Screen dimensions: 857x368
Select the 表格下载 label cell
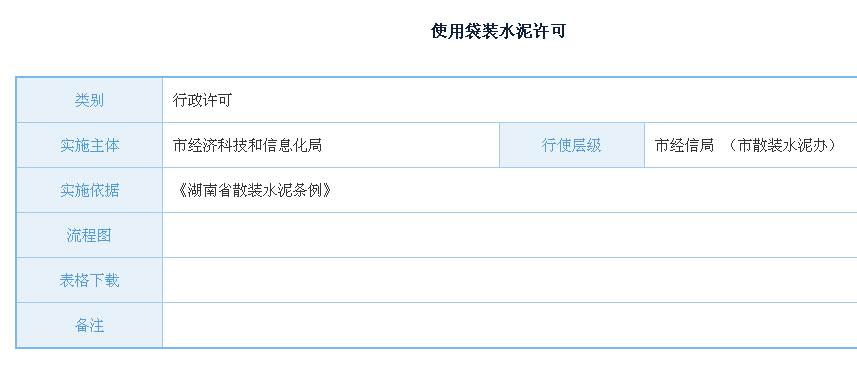pyautogui.click(x=89, y=281)
